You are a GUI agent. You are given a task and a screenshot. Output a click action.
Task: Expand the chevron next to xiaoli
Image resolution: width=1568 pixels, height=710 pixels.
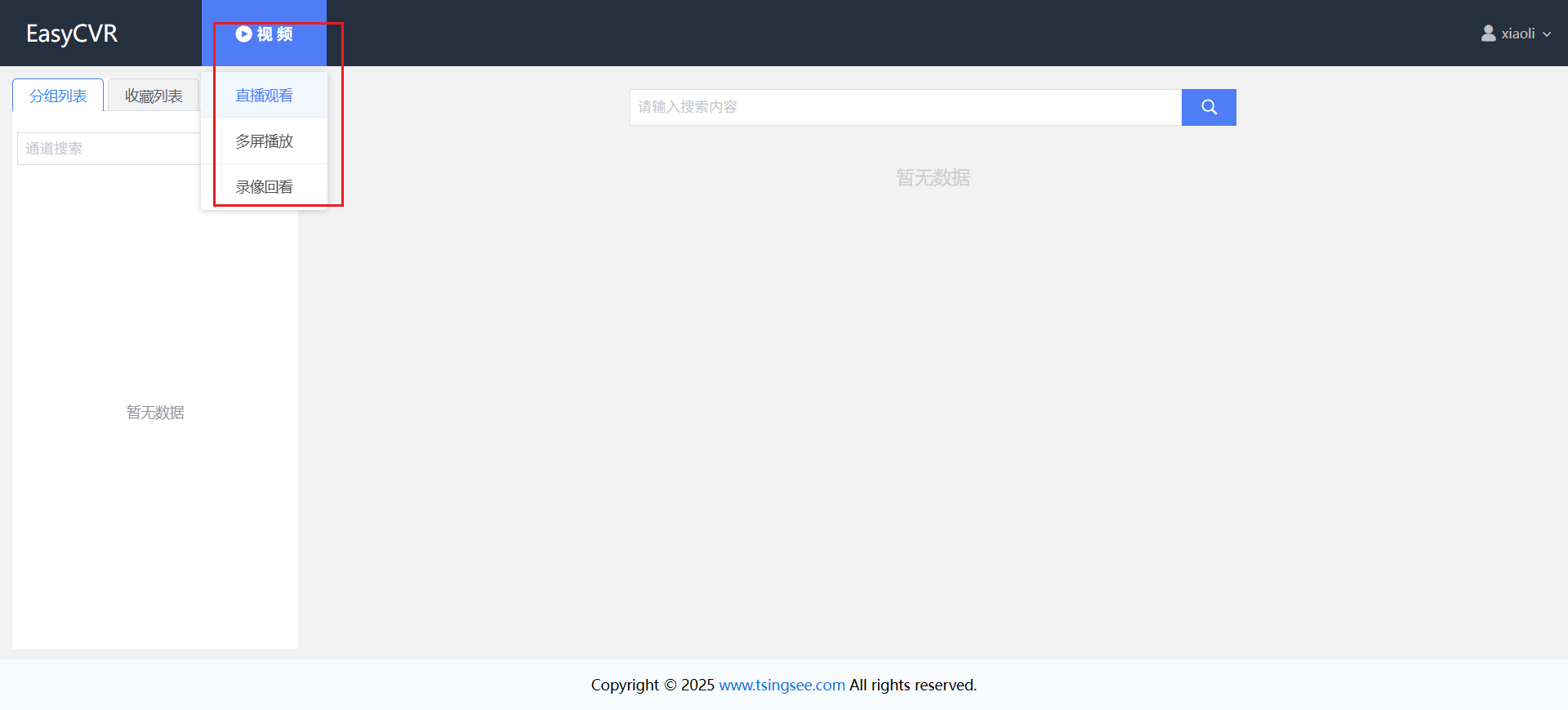1547,34
